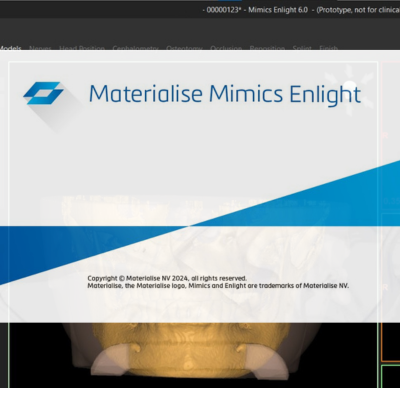Open the Splint workflow tab
Image resolution: width=400 pixels, height=400 pixels.
click(x=302, y=48)
